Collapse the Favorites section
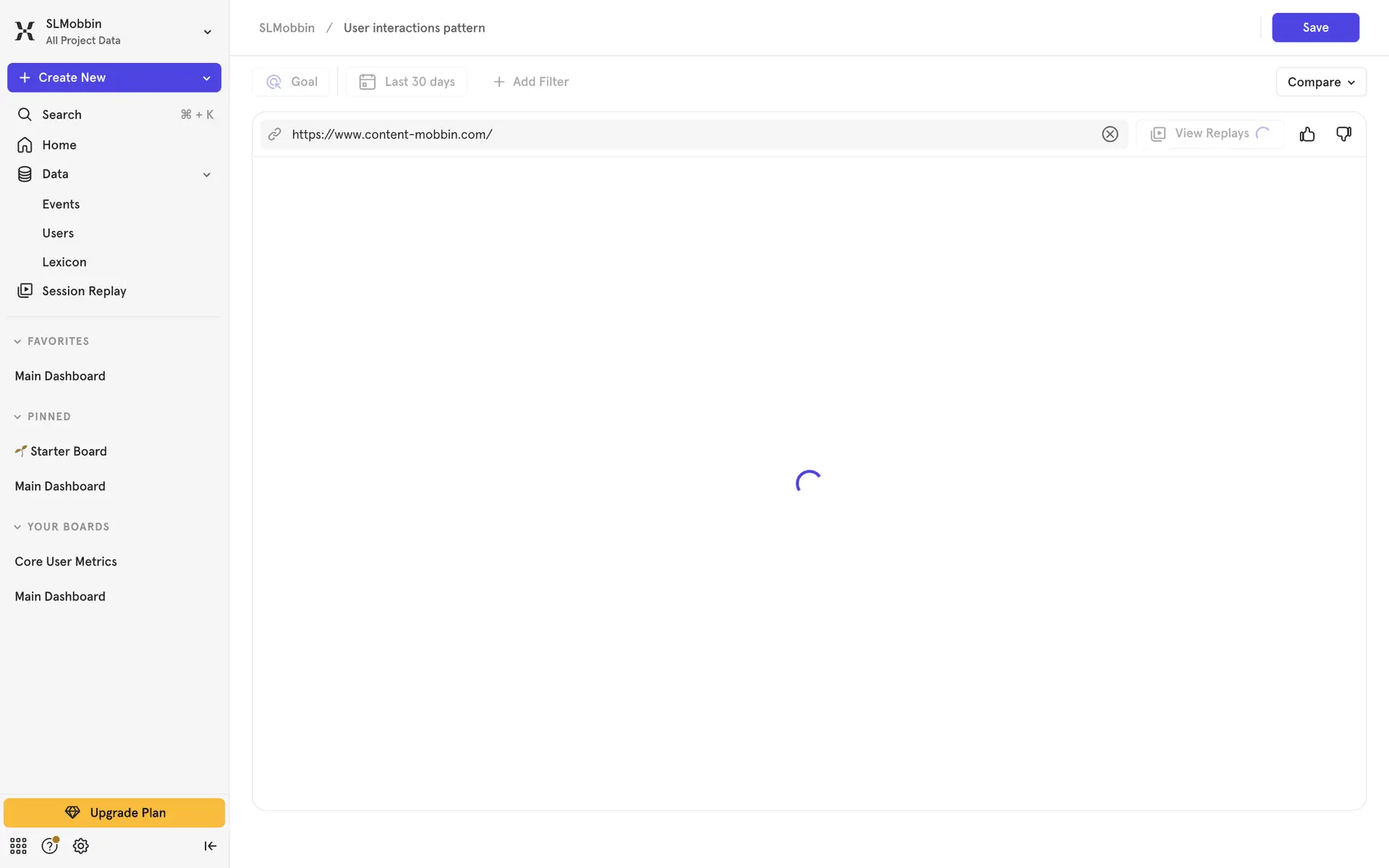The width and height of the screenshot is (1389, 868). tap(17, 341)
